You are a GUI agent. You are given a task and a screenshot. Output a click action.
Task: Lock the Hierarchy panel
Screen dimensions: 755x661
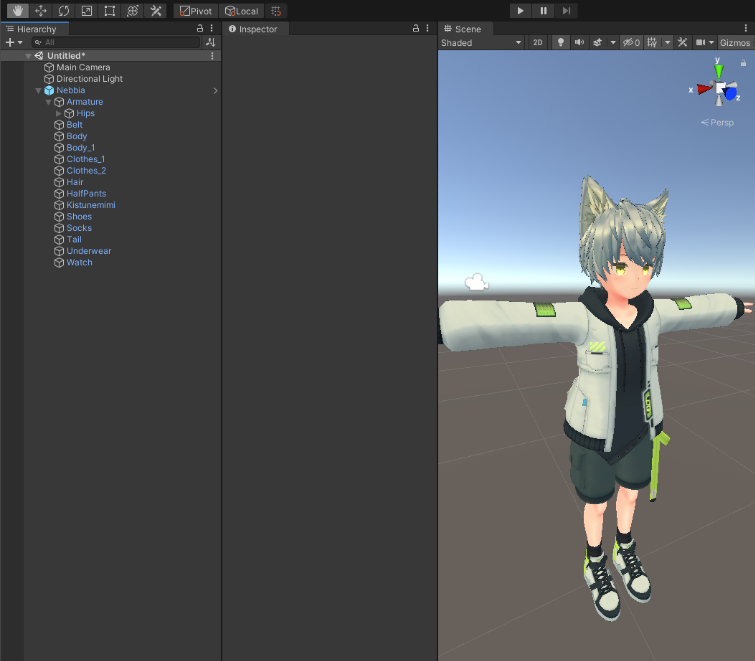[200, 28]
